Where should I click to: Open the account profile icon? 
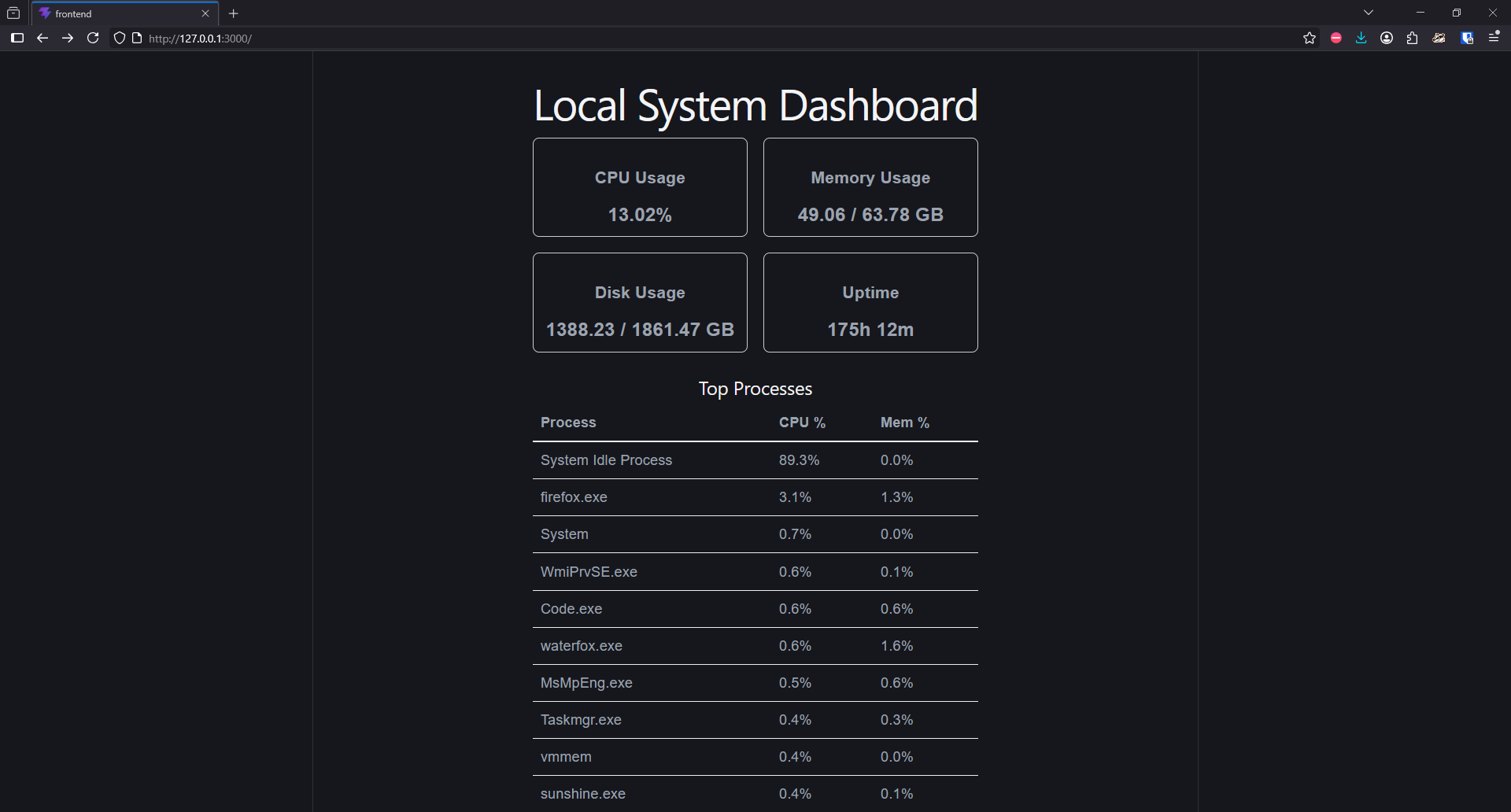[x=1387, y=38]
